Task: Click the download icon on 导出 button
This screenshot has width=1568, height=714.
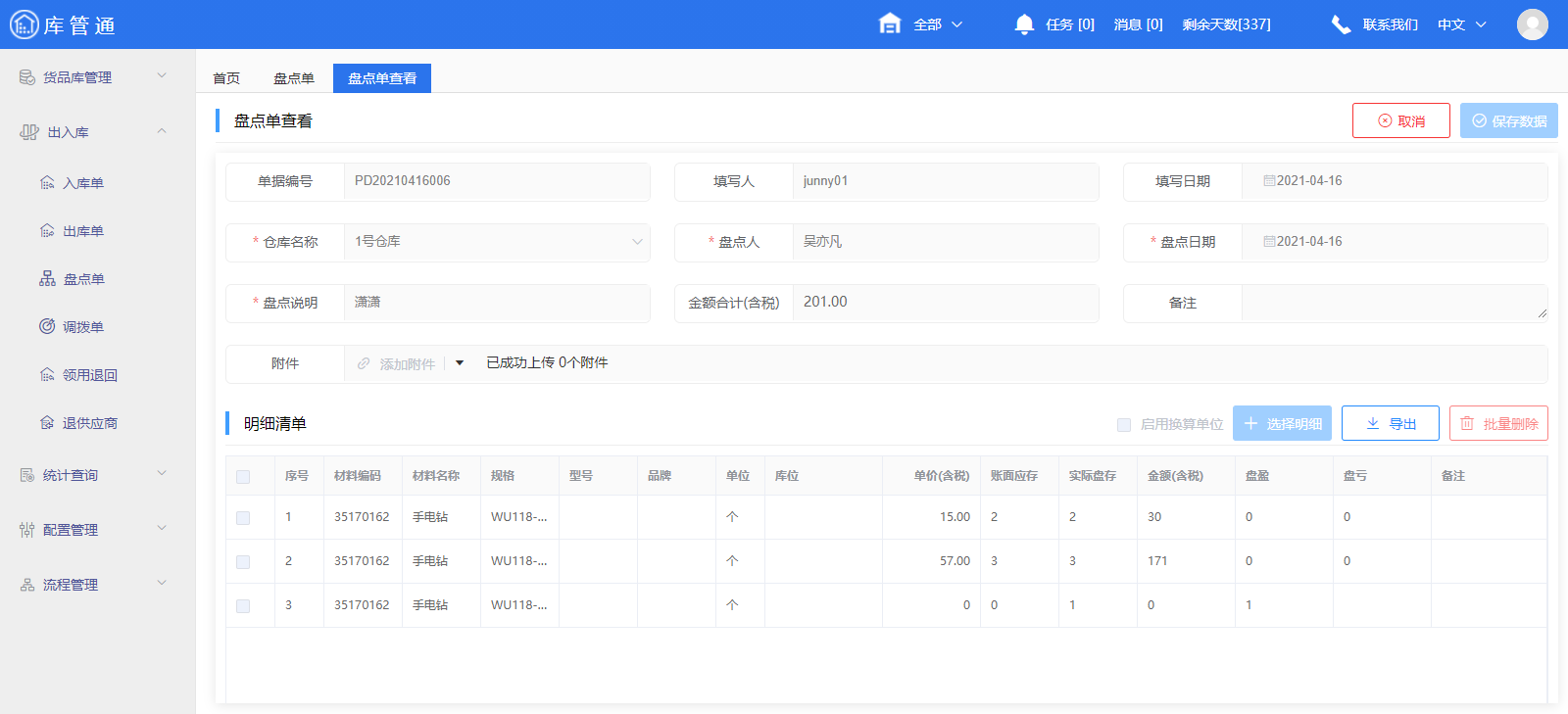Action: [x=1373, y=424]
